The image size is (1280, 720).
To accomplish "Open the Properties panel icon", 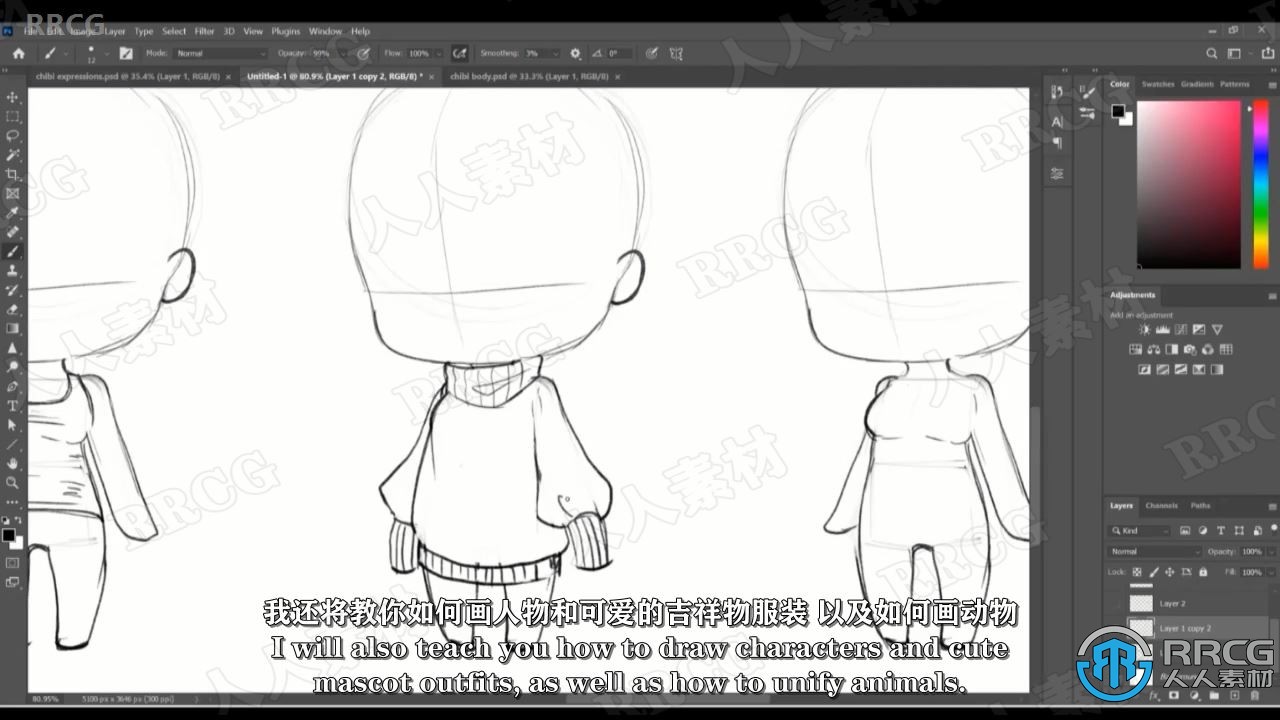I will pos(1057,173).
